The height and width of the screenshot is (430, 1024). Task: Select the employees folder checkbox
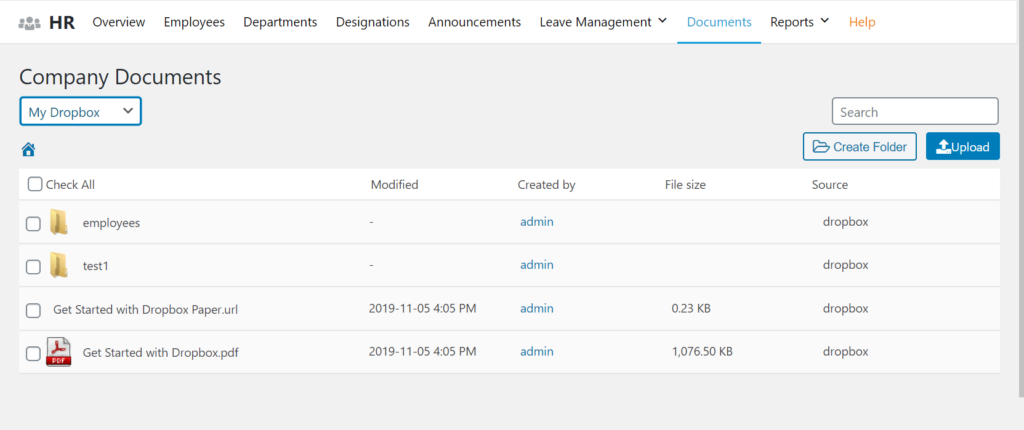point(33,224)
